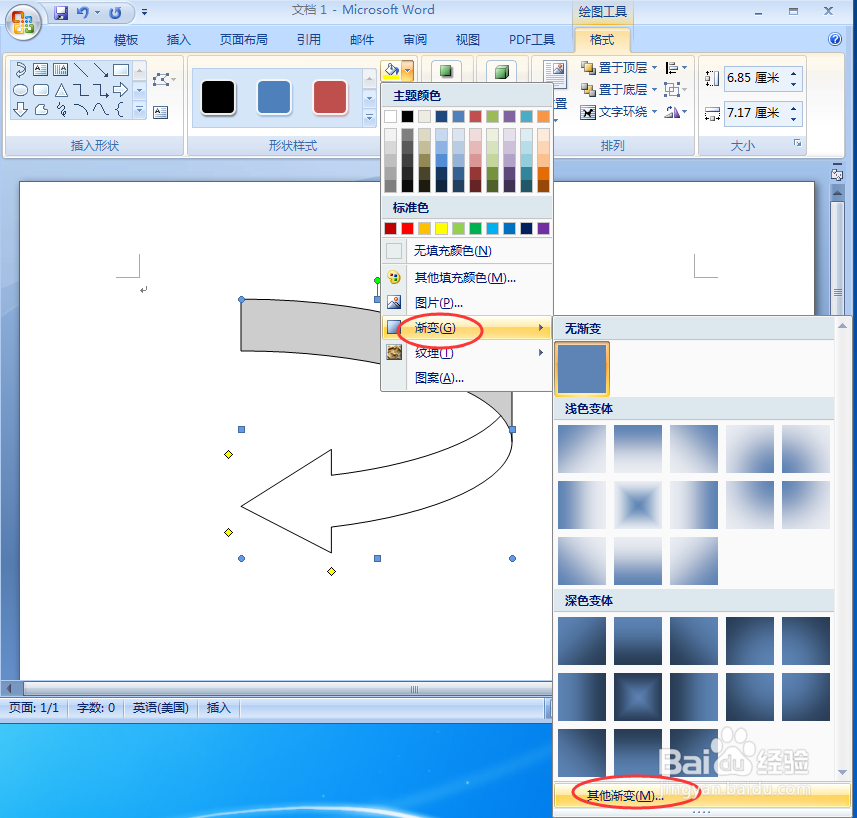The height and width of the screenshot is (818, 857).
Task: Open the 插入 ribbon tab
Action: point(179,39)
